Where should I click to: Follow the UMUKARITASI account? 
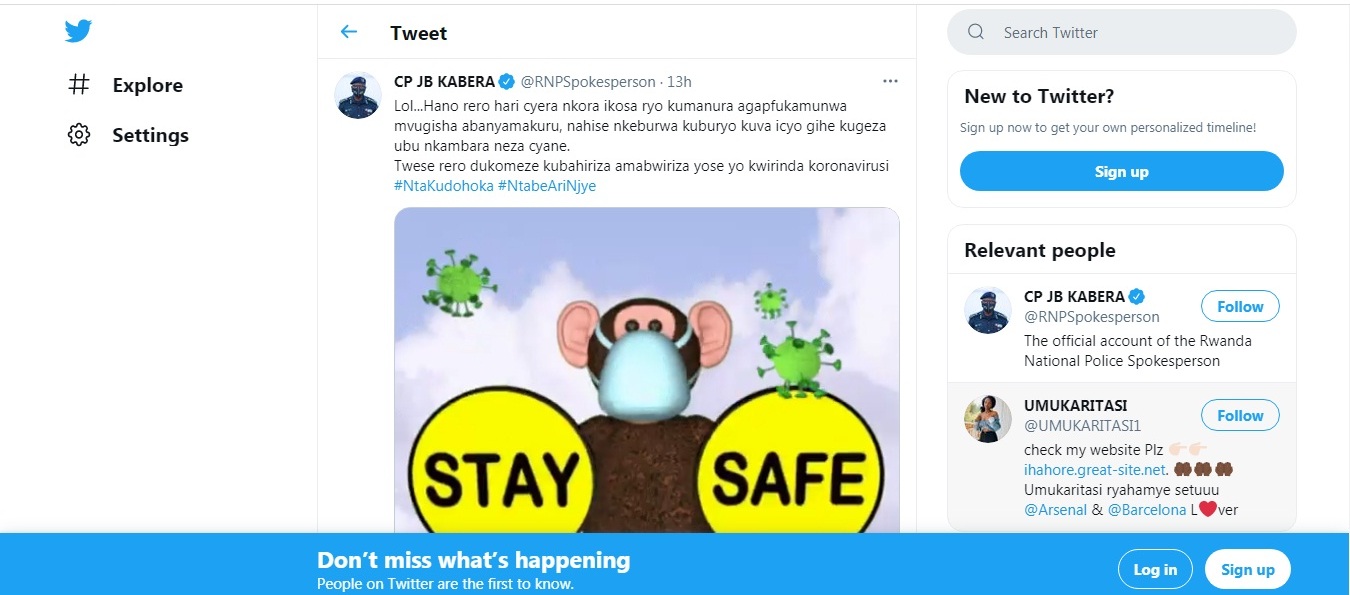(x=1240, y=415)
